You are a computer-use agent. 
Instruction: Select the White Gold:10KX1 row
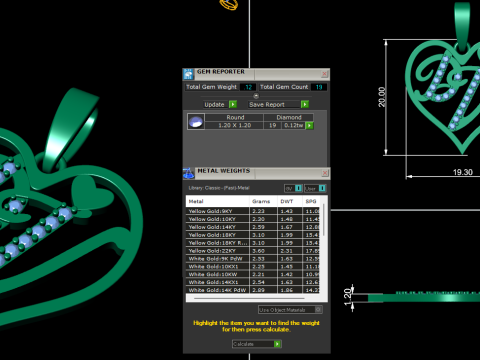[x=252, y=267]
